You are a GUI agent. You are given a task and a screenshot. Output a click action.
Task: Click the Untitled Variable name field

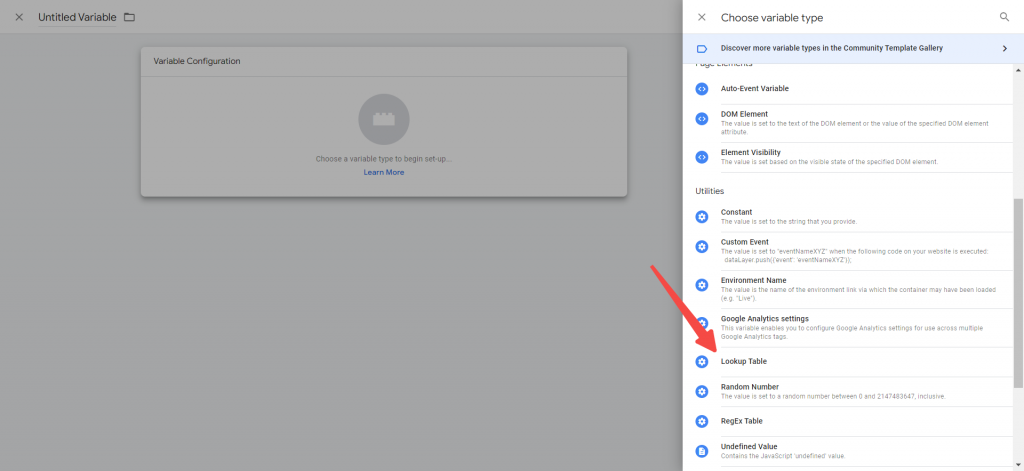coord(77,18)
